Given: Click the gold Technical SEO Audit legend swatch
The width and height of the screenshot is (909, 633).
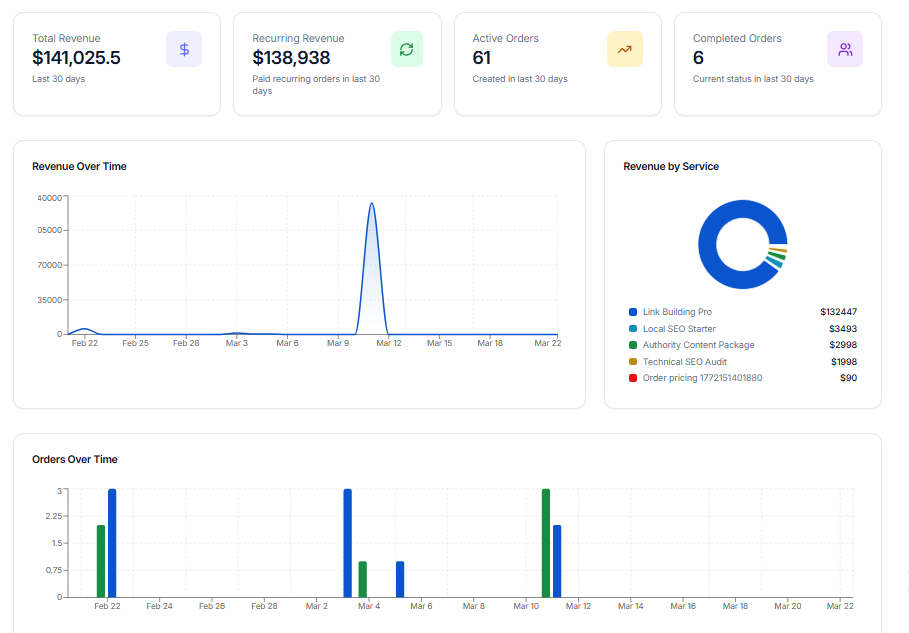Looking at the screenshot, I should pos(632,362).
